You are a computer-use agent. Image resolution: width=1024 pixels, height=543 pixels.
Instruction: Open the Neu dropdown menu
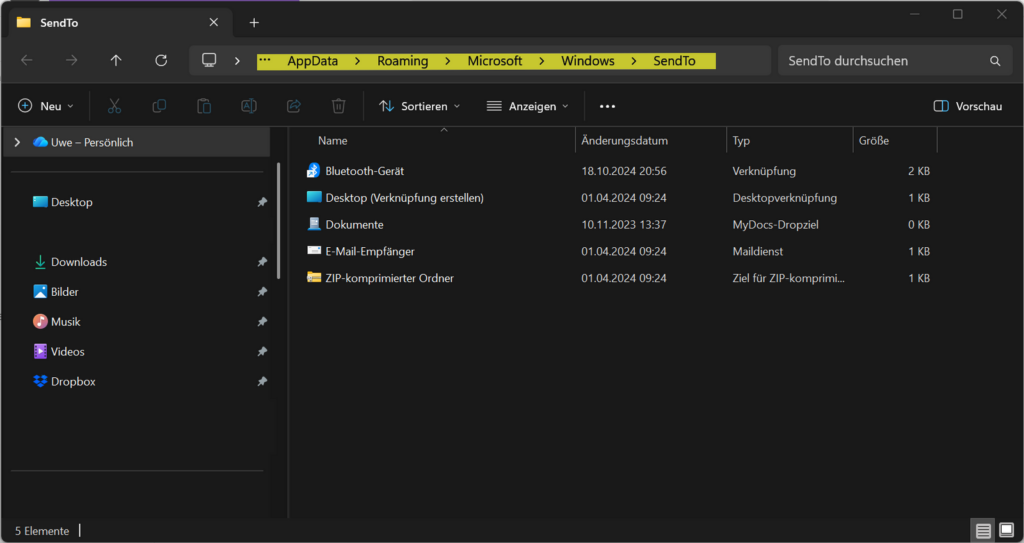click(x=46, y=106)
